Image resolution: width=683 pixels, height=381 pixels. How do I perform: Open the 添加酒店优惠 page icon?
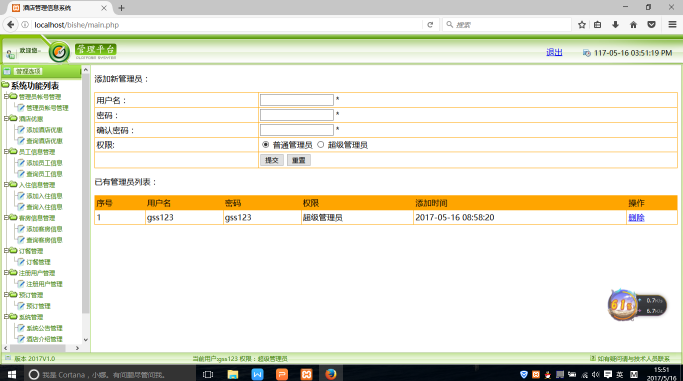click(20, 130)
